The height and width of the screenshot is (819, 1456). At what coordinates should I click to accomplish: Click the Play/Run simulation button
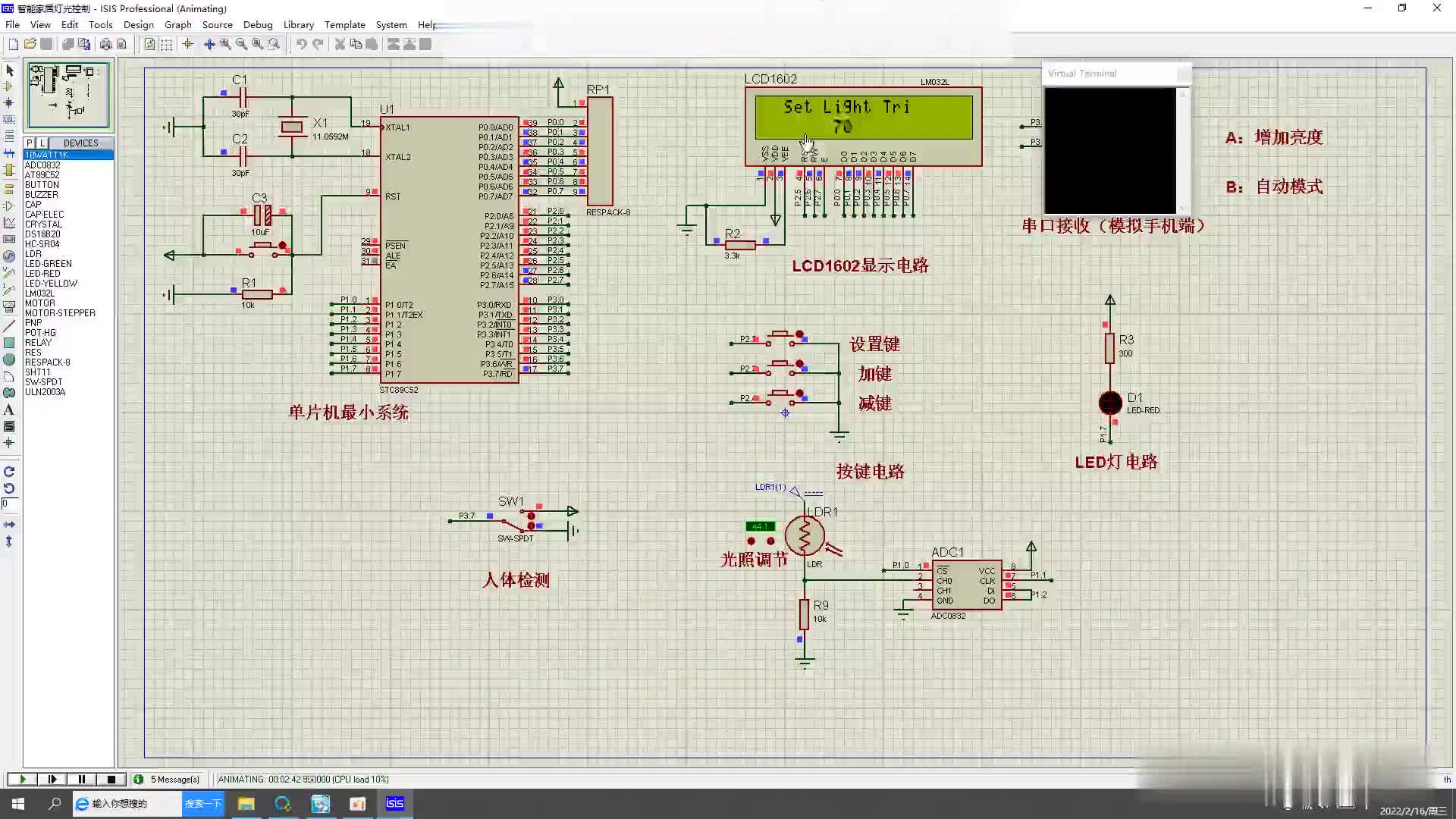pos(21,779)
